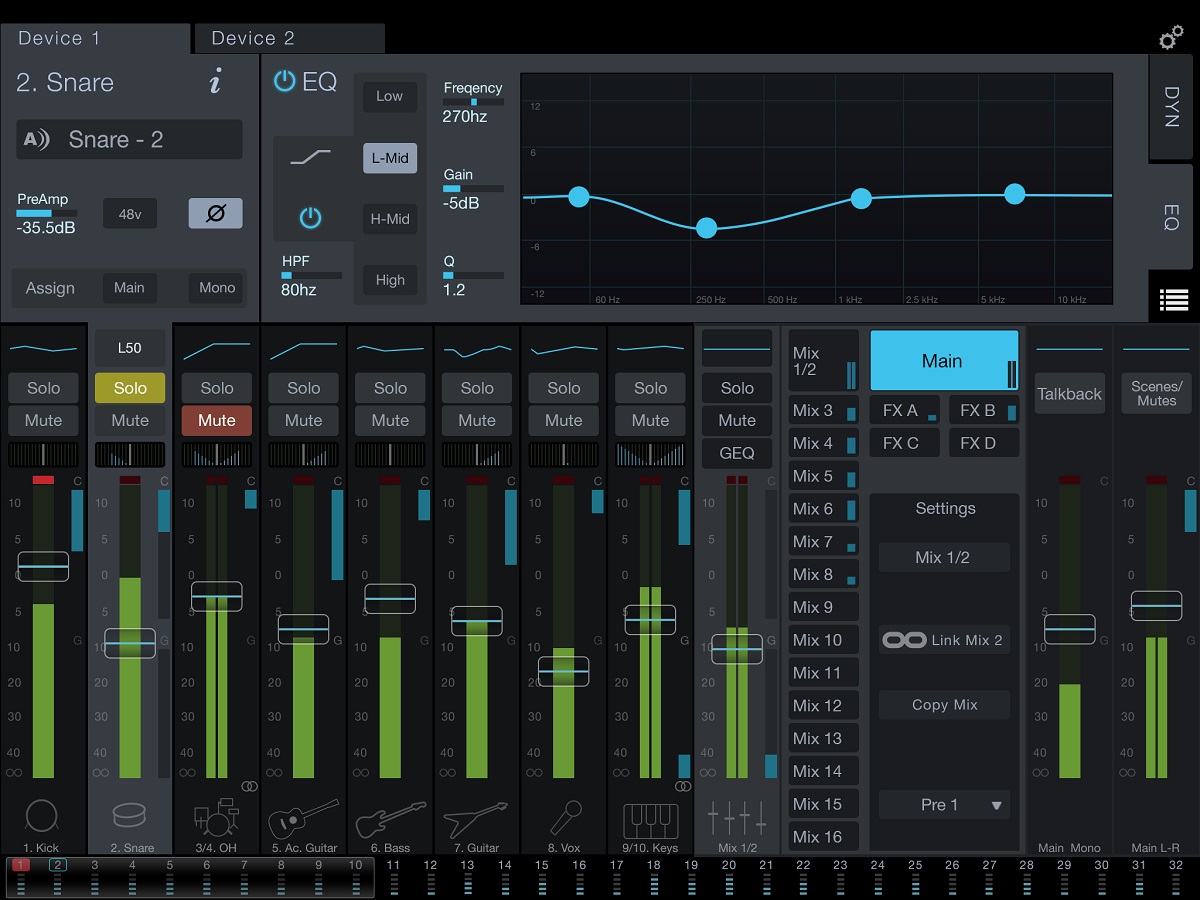Select the Ac. Guitar channel icon
This screenshot has height=900, width=1200.
pyautogui.click(x=303, y=817)
